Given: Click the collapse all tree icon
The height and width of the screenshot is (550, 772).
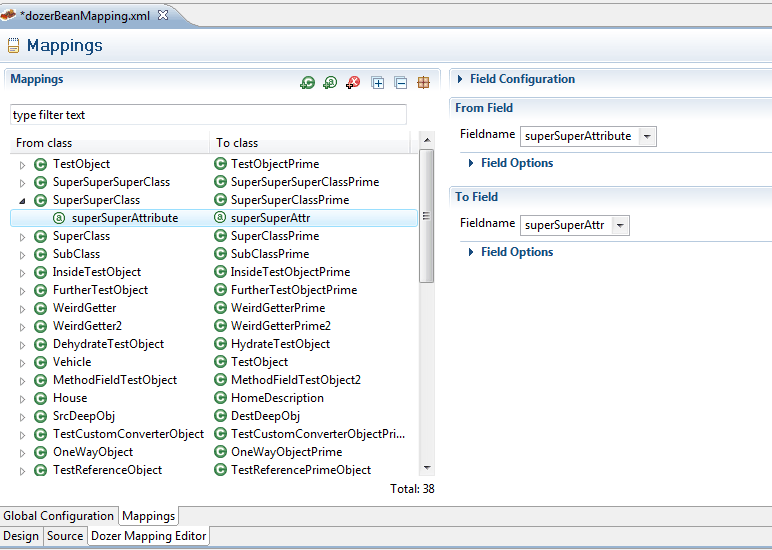Looking at the screenshot, I should point(401,83).
